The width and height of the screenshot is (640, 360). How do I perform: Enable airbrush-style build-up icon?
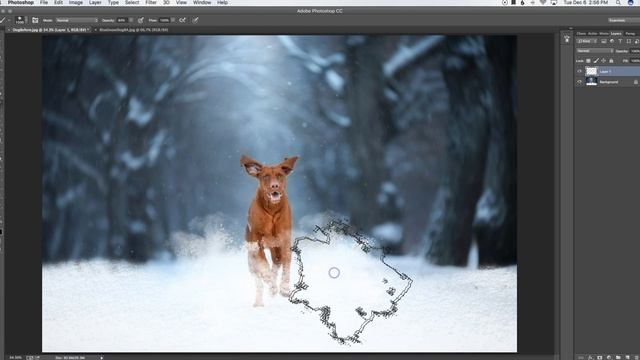(x=182, y=20)
